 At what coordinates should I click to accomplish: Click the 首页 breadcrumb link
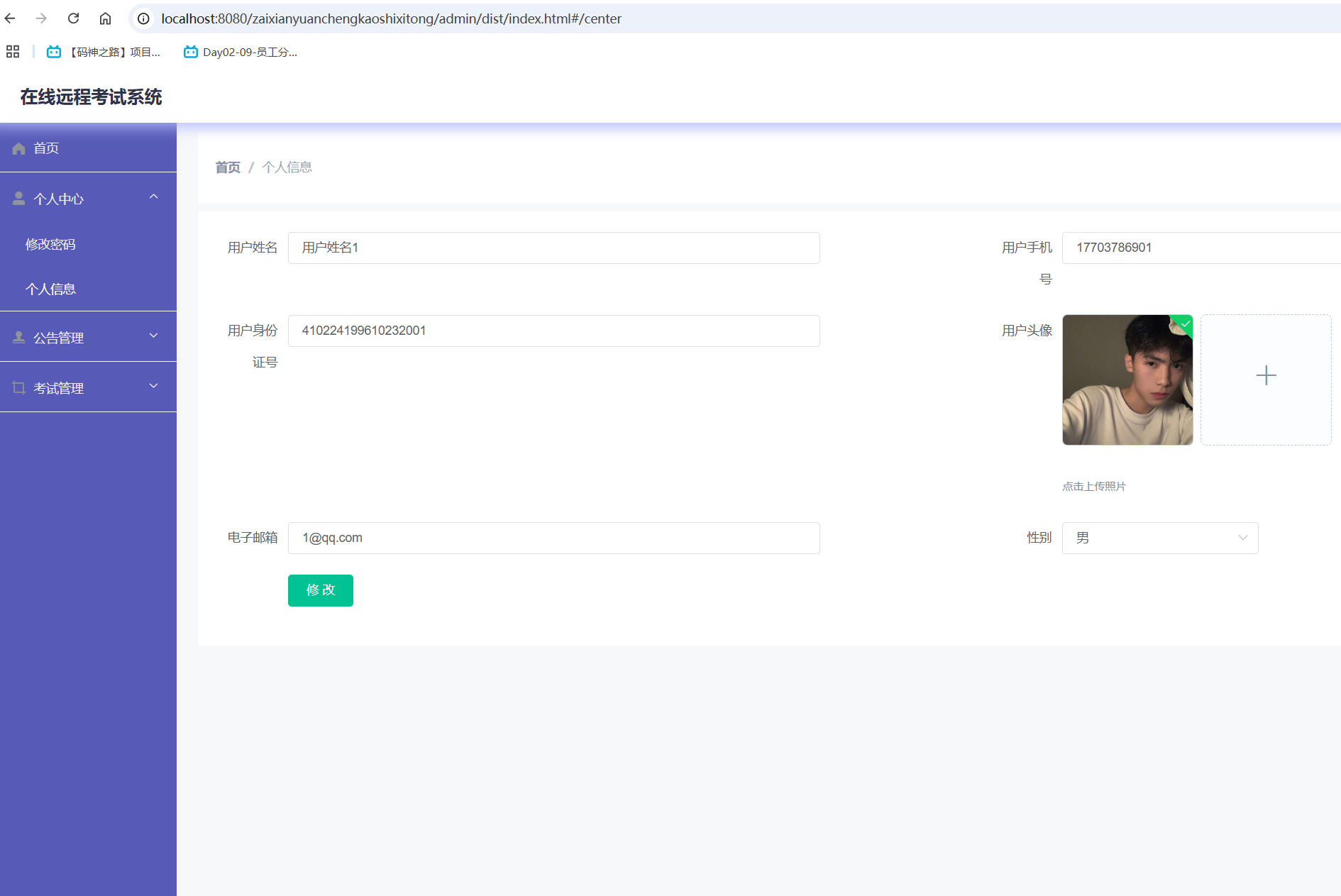[228, 167]
